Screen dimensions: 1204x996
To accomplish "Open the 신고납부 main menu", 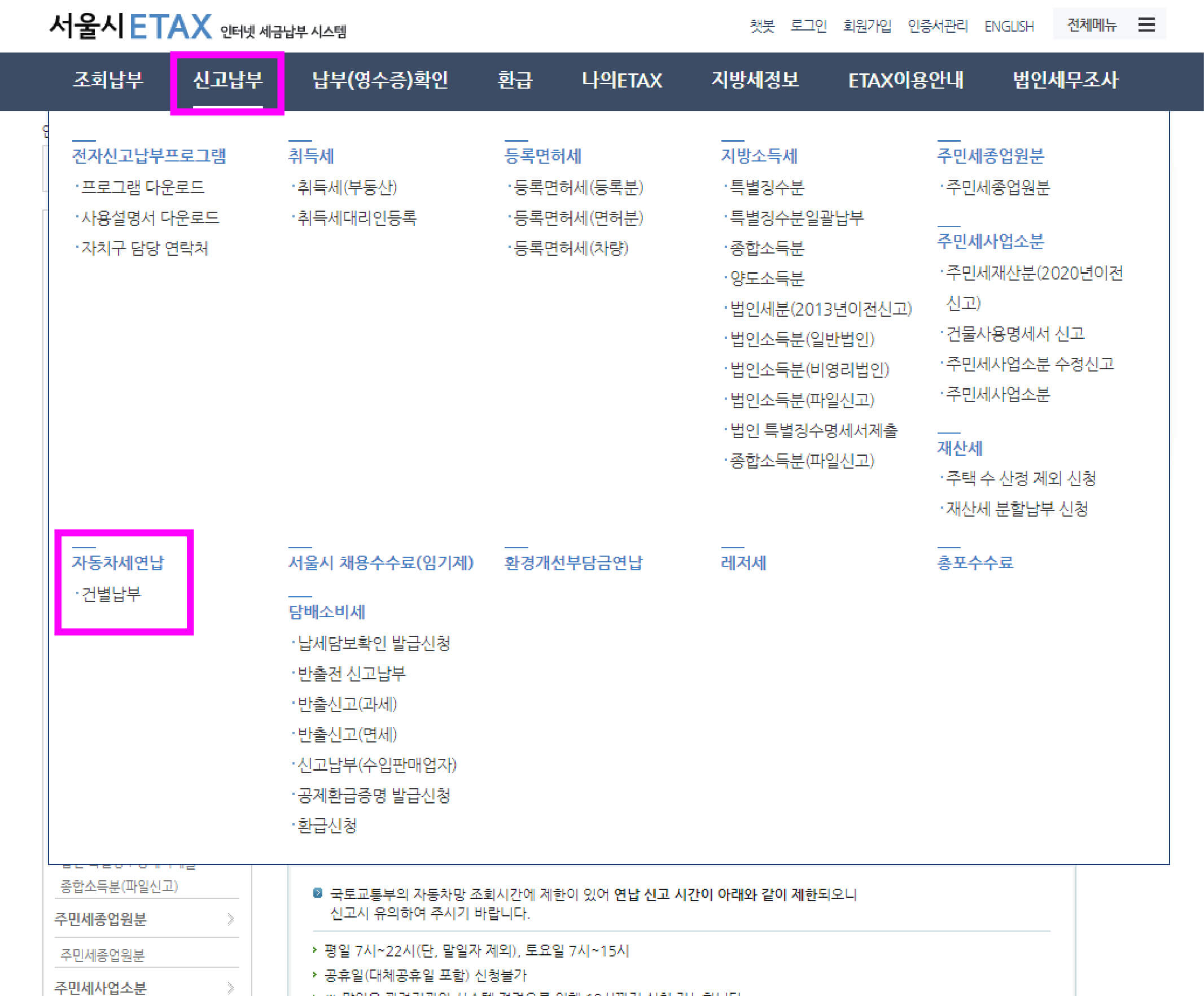I will click(x=227, y=80).
